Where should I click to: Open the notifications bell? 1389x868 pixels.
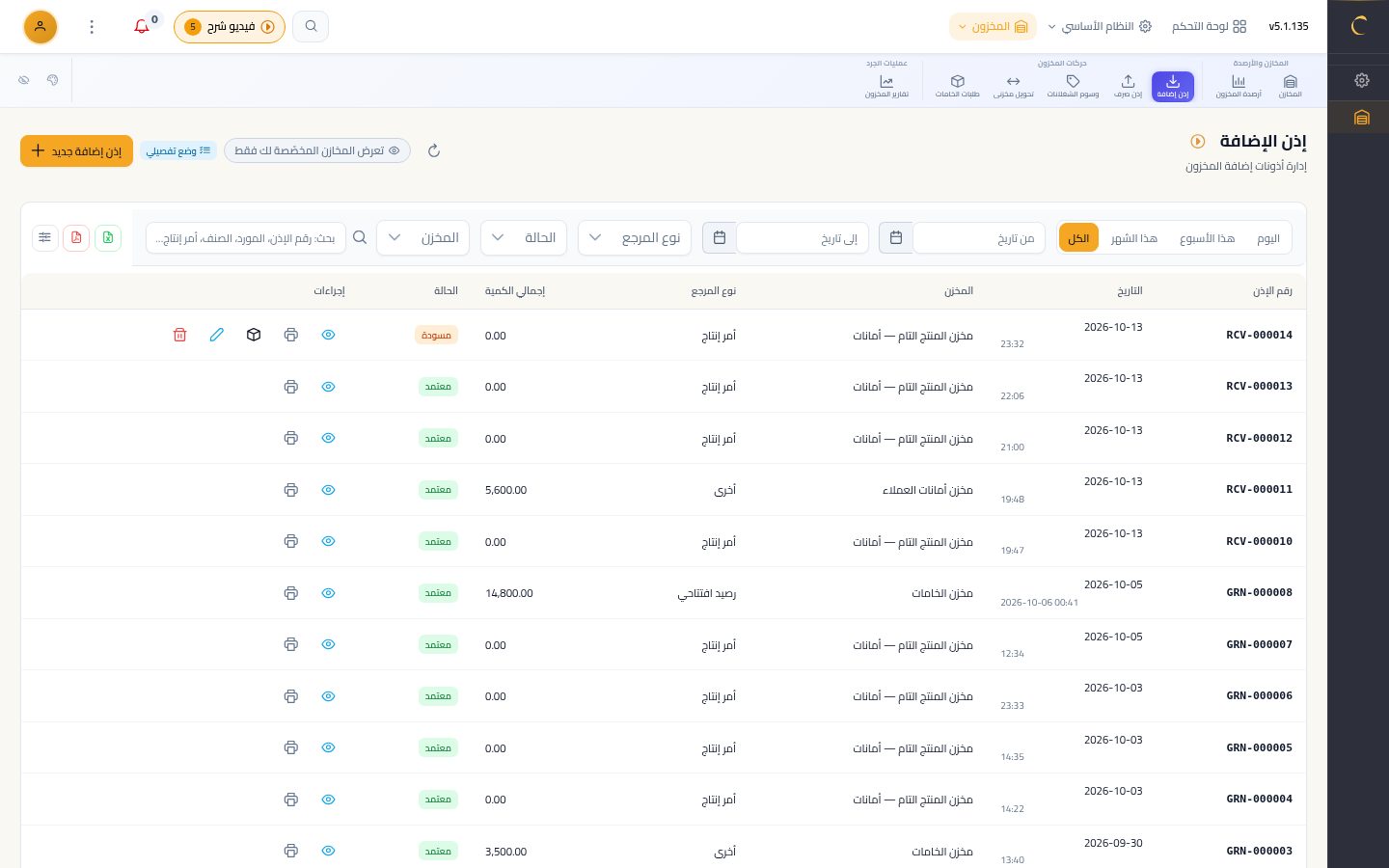pyautogui.click(x=142, y=26)
